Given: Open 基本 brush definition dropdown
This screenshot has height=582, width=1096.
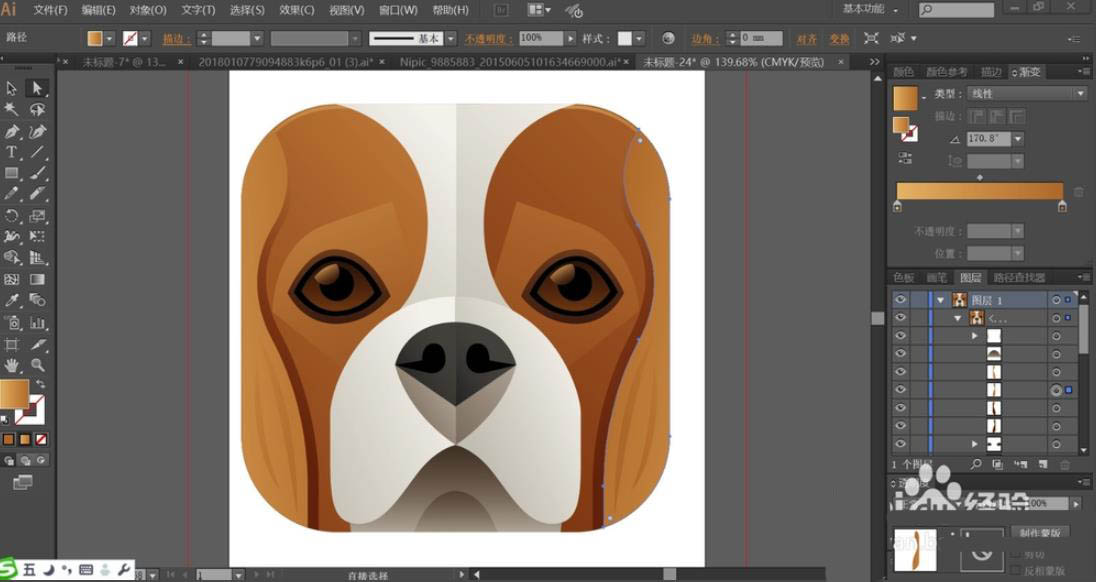Looking at the screenshot, I should (451, 38).
